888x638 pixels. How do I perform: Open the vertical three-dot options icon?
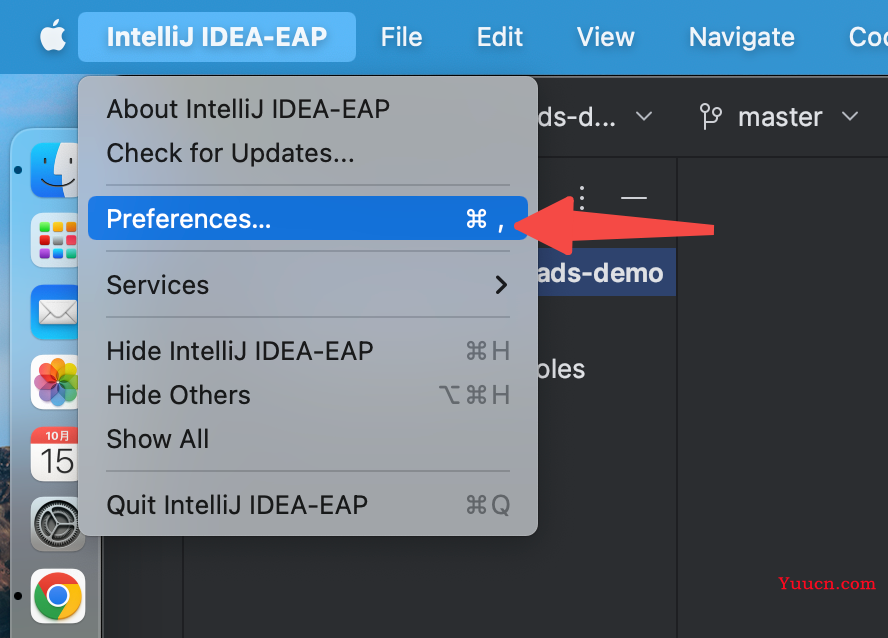click(x=582, y=198)
